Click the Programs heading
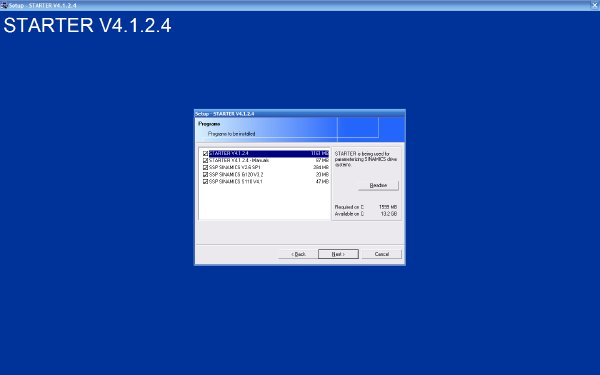The width and height of the screenshot is (600, 375). pyautogui.click(x=209, y=124)
